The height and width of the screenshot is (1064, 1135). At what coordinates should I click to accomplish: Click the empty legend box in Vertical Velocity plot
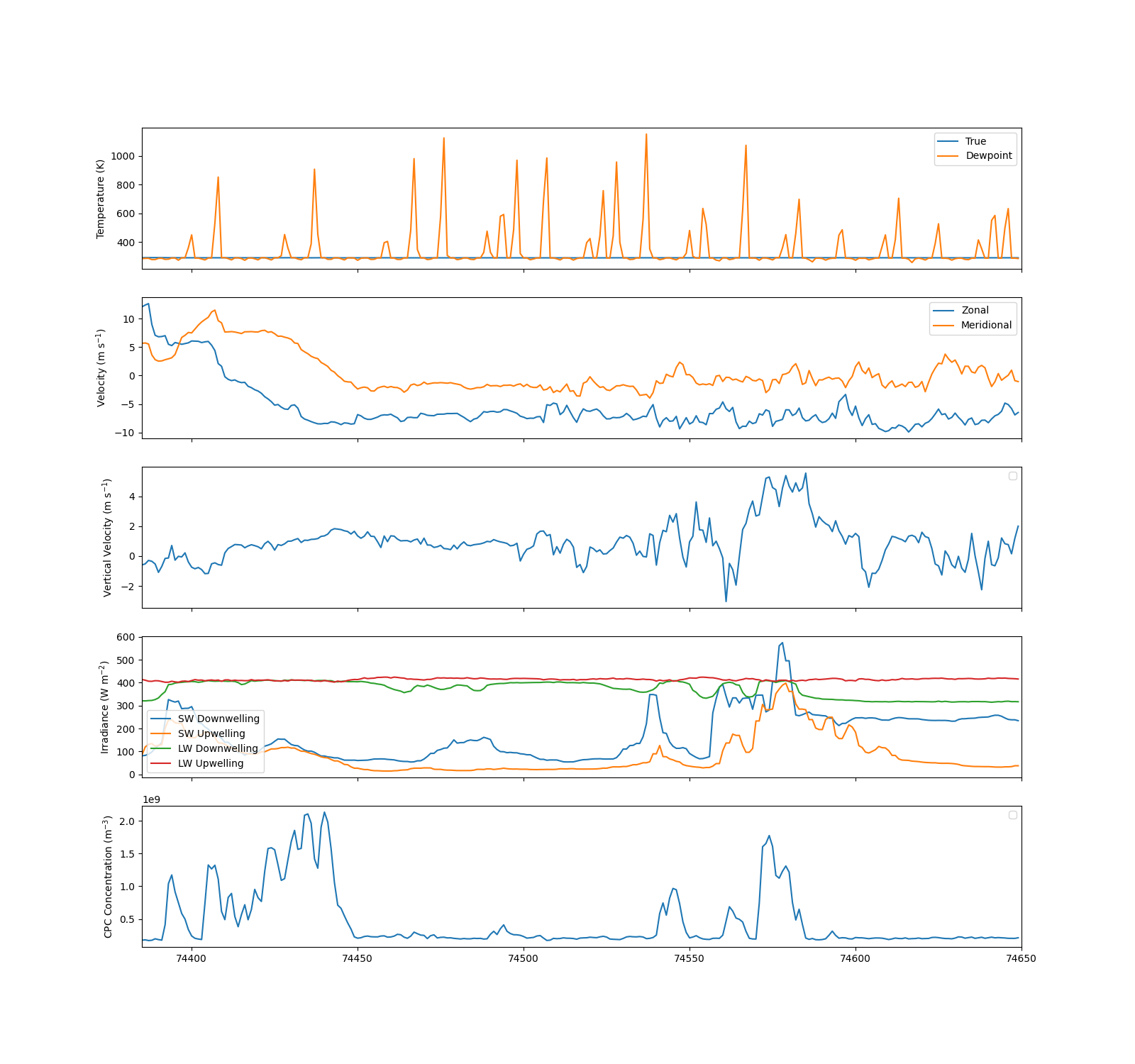click(x=1013, y=476)
